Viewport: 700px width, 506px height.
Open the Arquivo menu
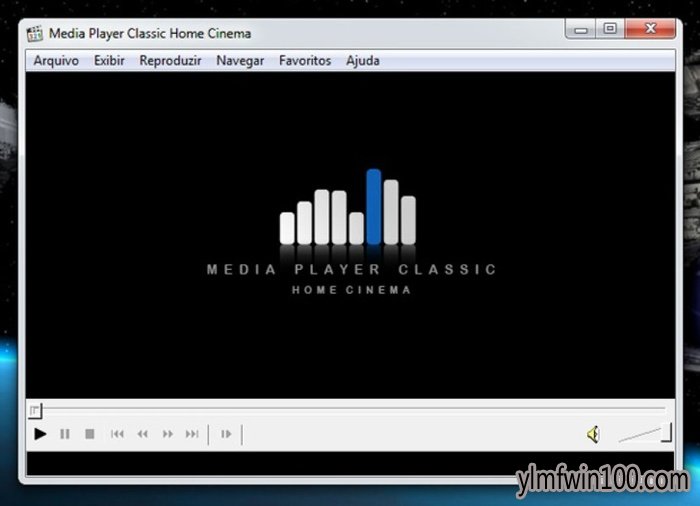pos(56,60)
